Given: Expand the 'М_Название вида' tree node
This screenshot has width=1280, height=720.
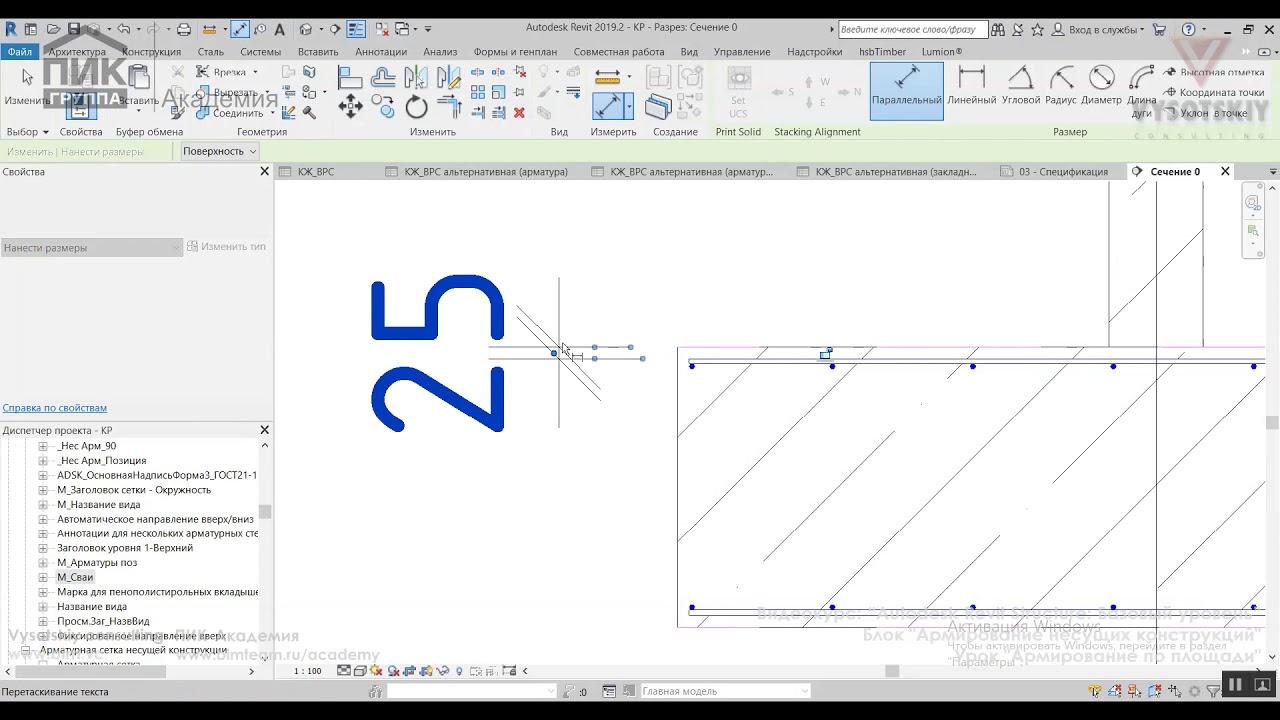Looking at the screenshot, I should 43,504.
